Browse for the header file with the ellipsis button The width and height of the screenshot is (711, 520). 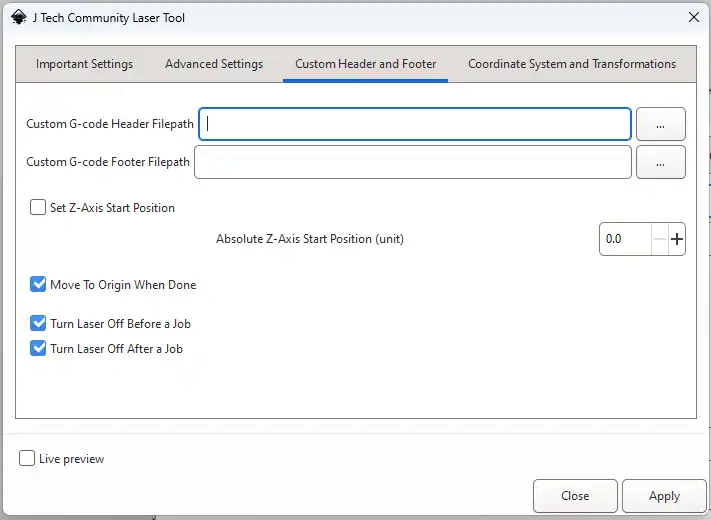pos(661,124)
